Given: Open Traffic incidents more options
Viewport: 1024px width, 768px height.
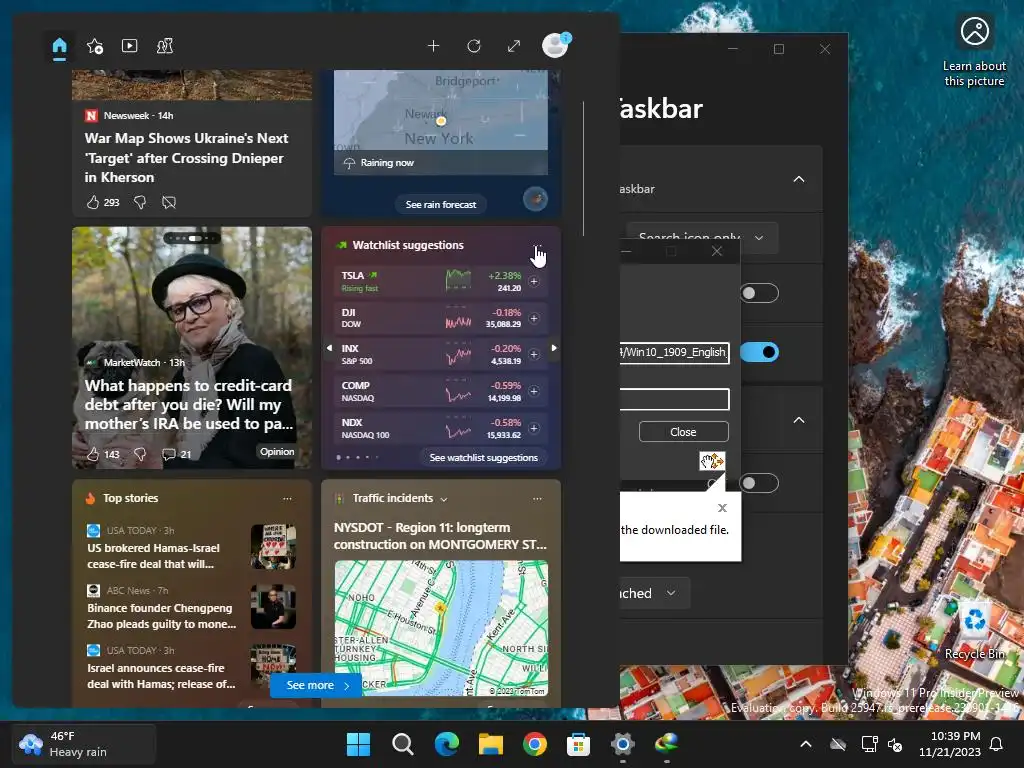Looking at the screenshot, I should (x=537, y=498).
